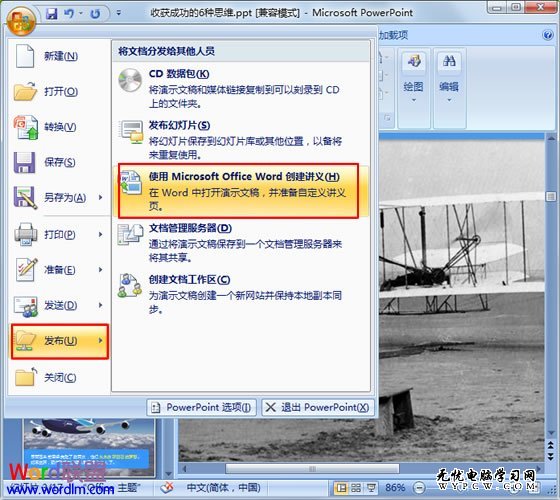Select 发布幻灯片(S) title text
The height and width of the screenshot is (500, 560).
point(179,125)
